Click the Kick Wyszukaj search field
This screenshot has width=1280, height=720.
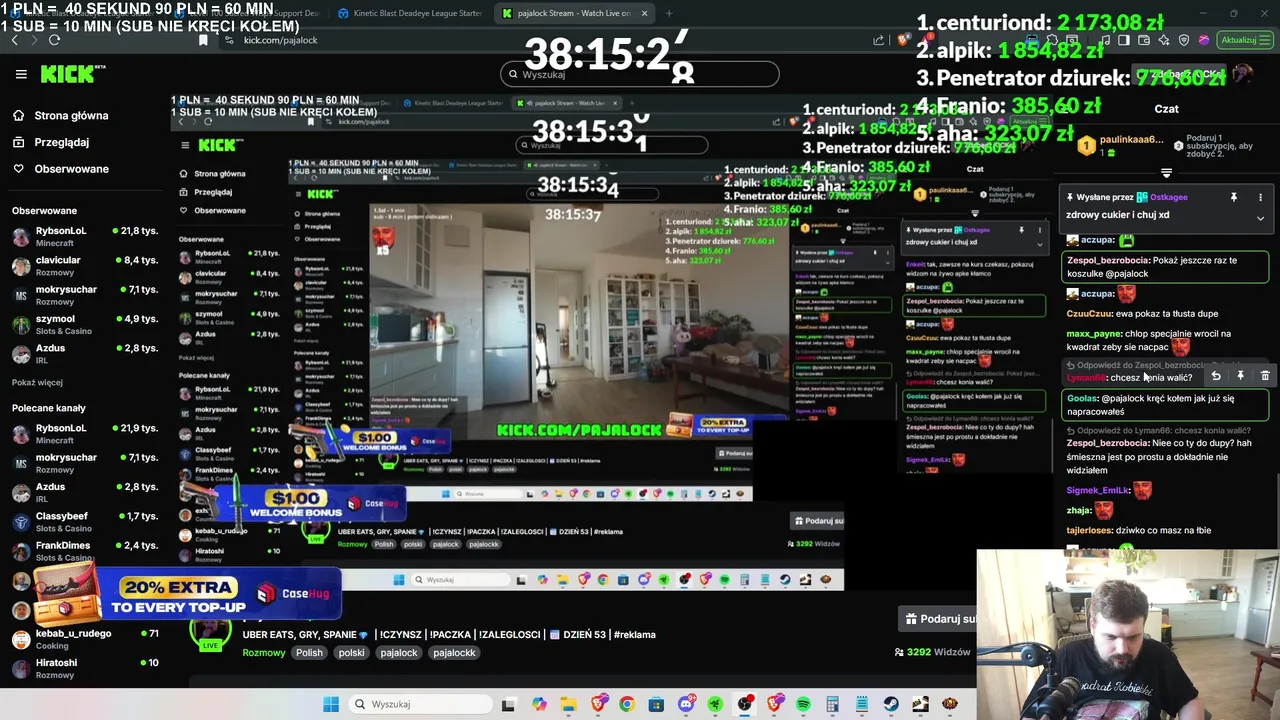coord(640,74)
